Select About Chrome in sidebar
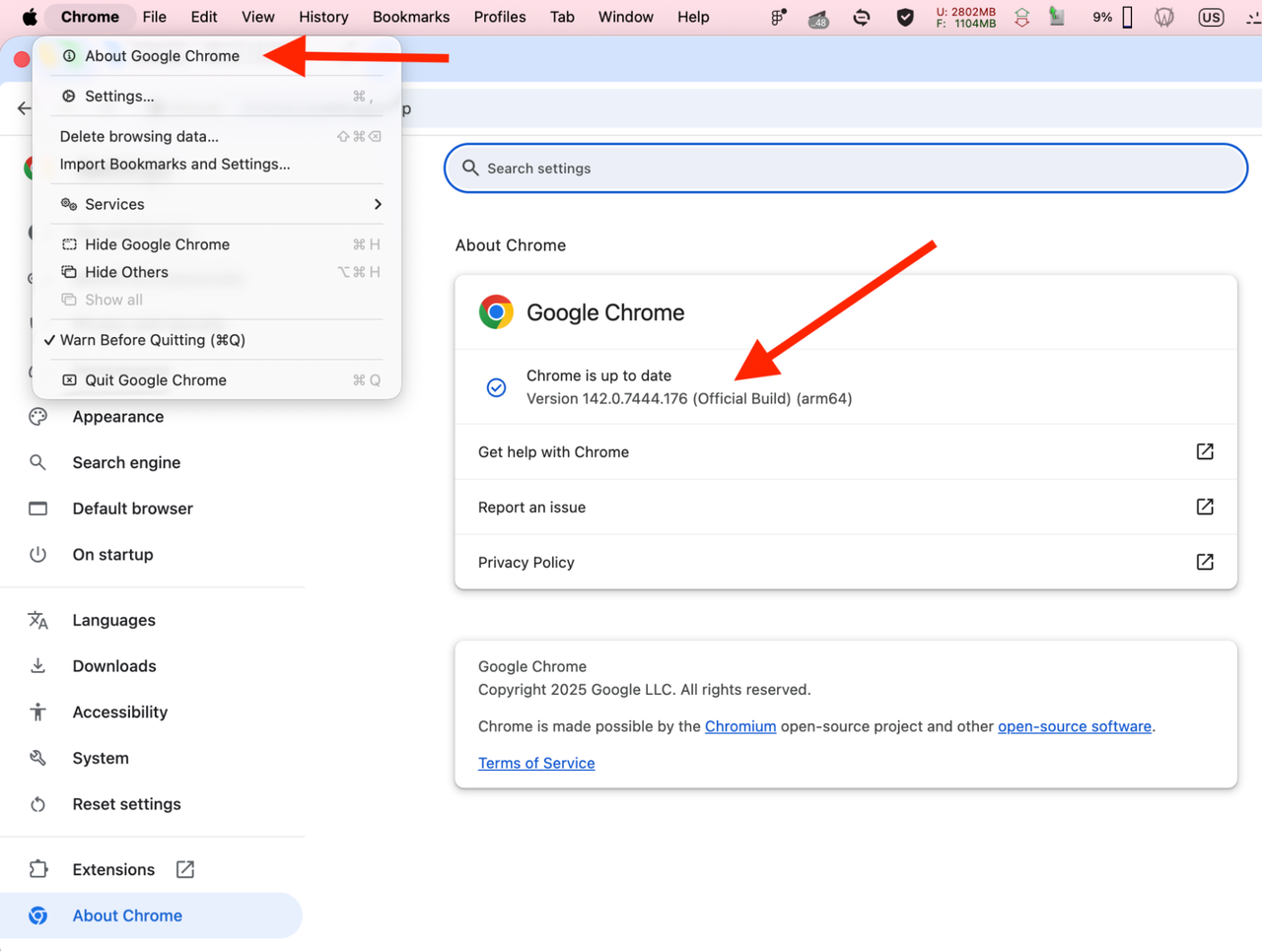The height and width of the screenshot is (952, 1262). pos(152,916)
